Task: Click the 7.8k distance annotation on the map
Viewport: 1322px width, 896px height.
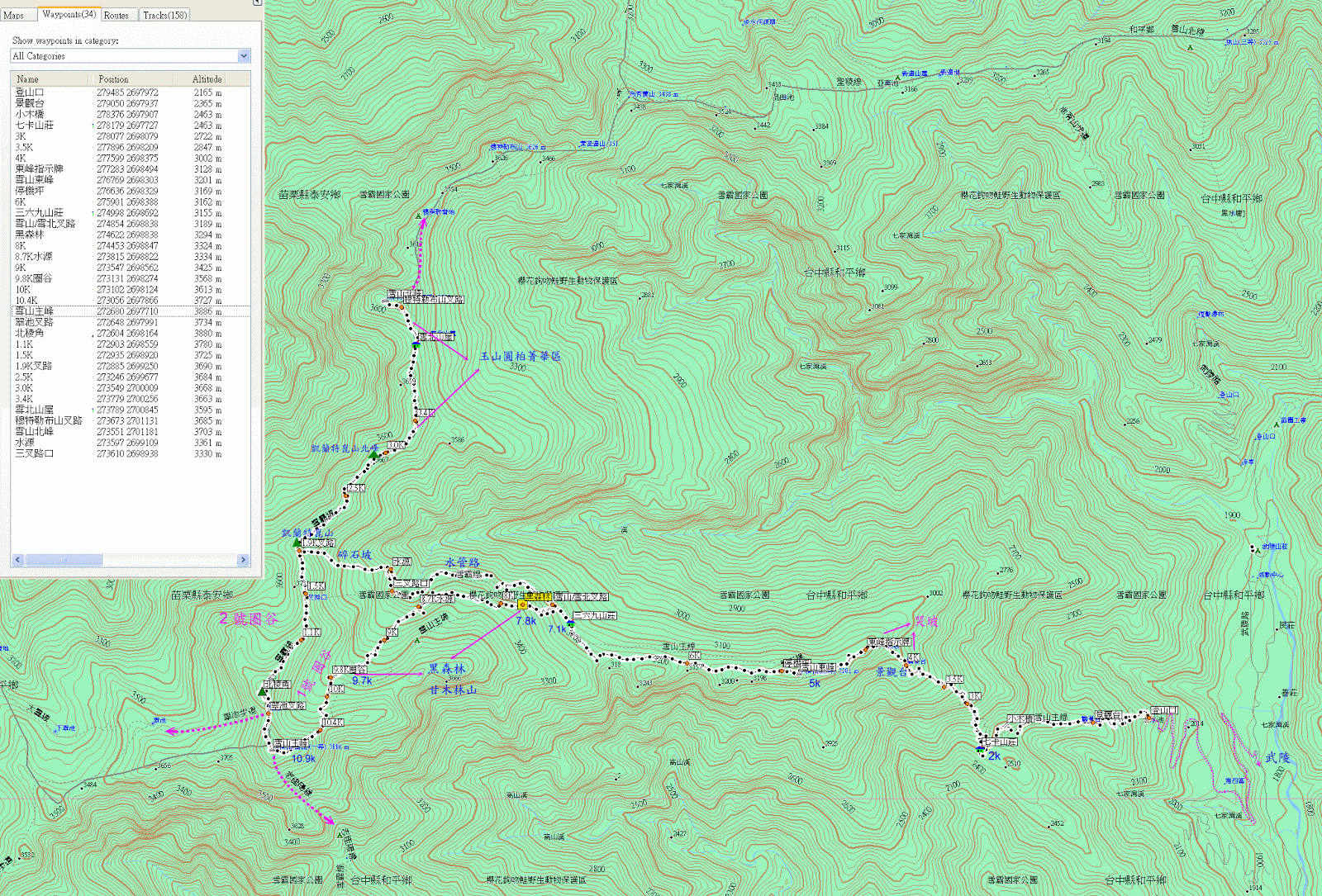Action: 526,621
